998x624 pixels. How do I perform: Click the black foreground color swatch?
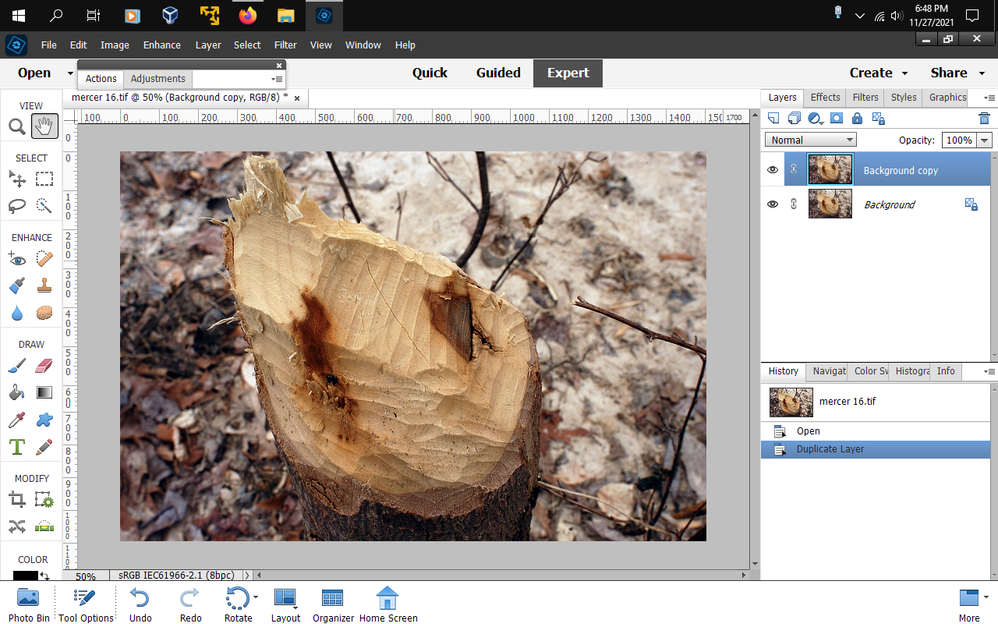[x=24, y=576]
